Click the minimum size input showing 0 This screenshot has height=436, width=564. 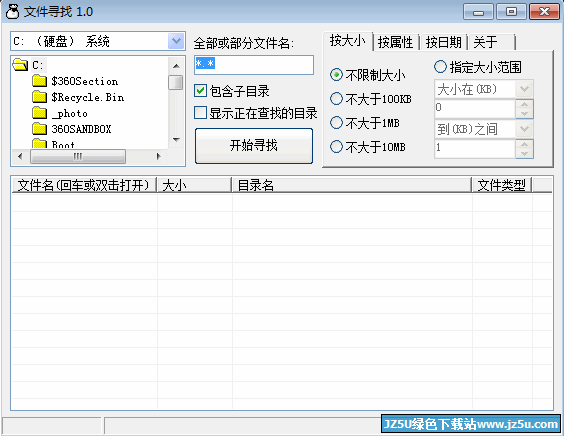[x=475, y=109]
